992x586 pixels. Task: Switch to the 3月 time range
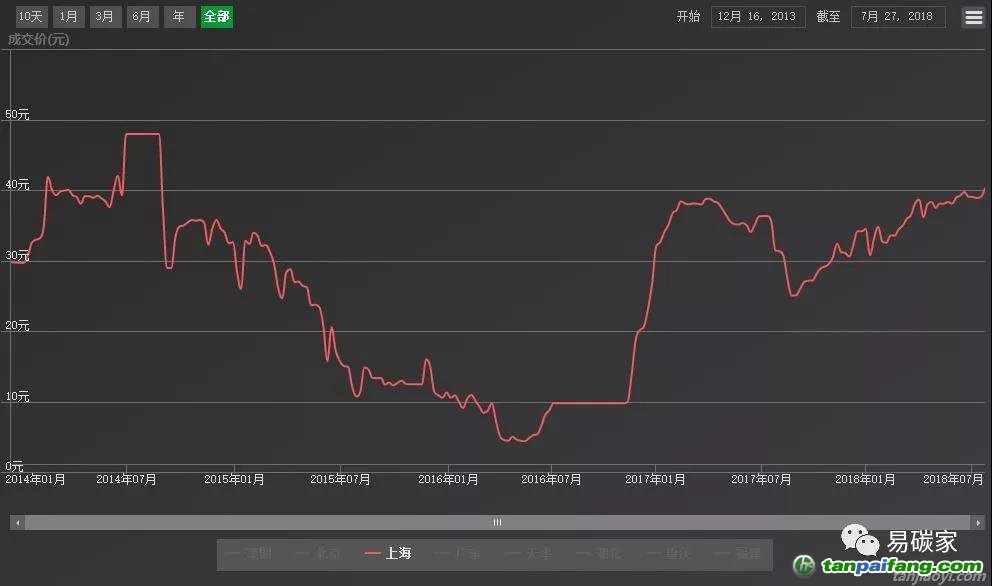click(x=104, y=17)
